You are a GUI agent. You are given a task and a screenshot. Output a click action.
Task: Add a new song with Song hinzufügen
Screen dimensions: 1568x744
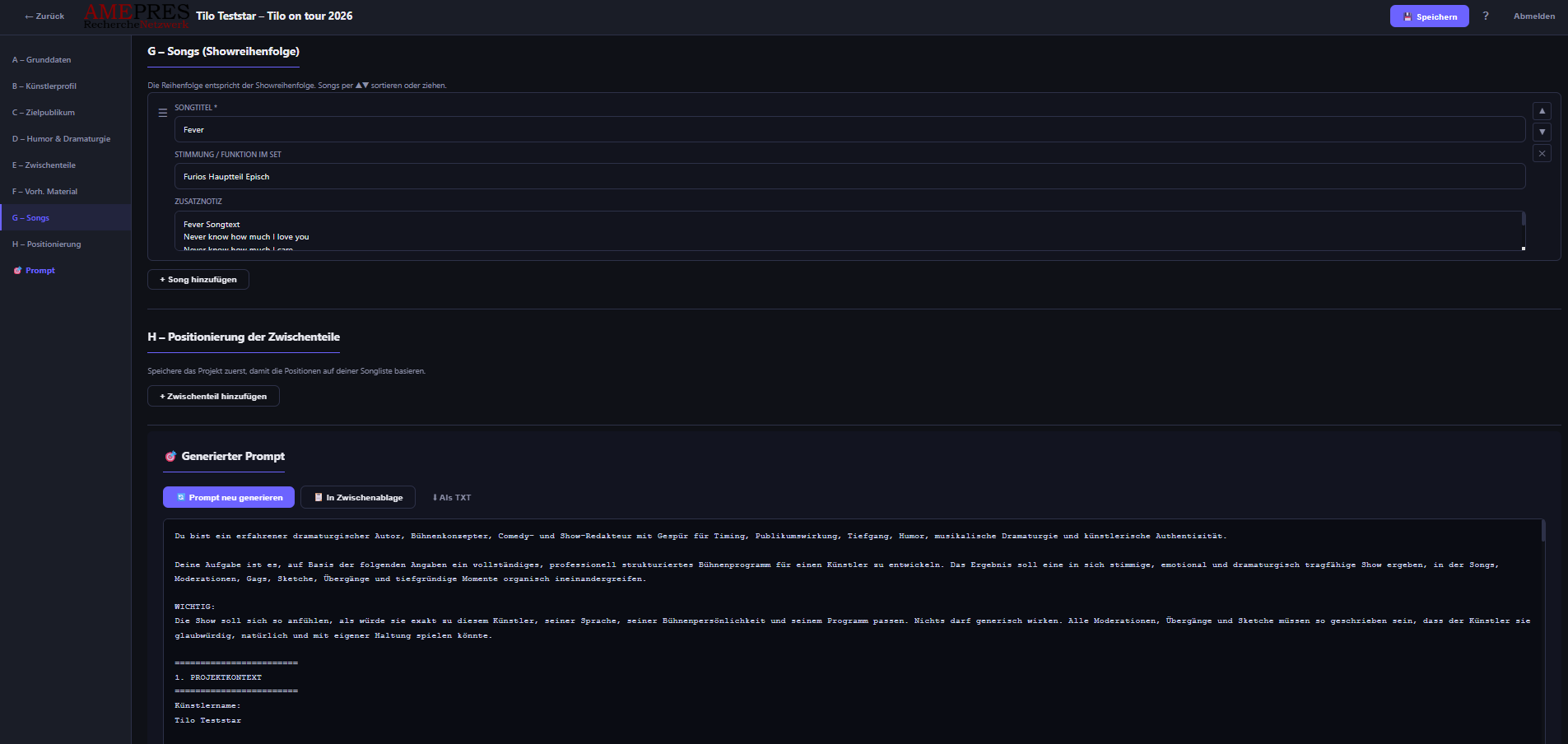[x=198, y=279]
